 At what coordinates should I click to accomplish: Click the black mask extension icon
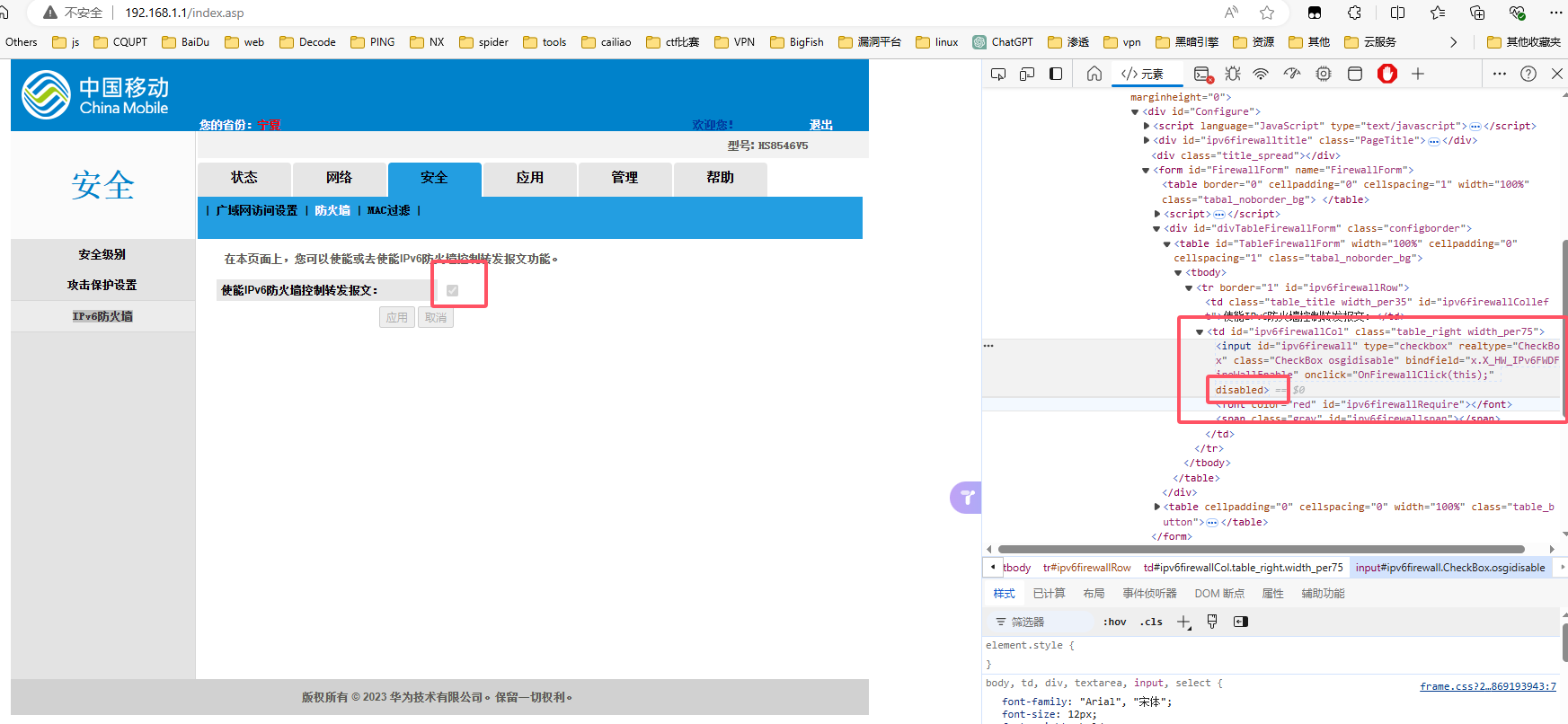1315,13
